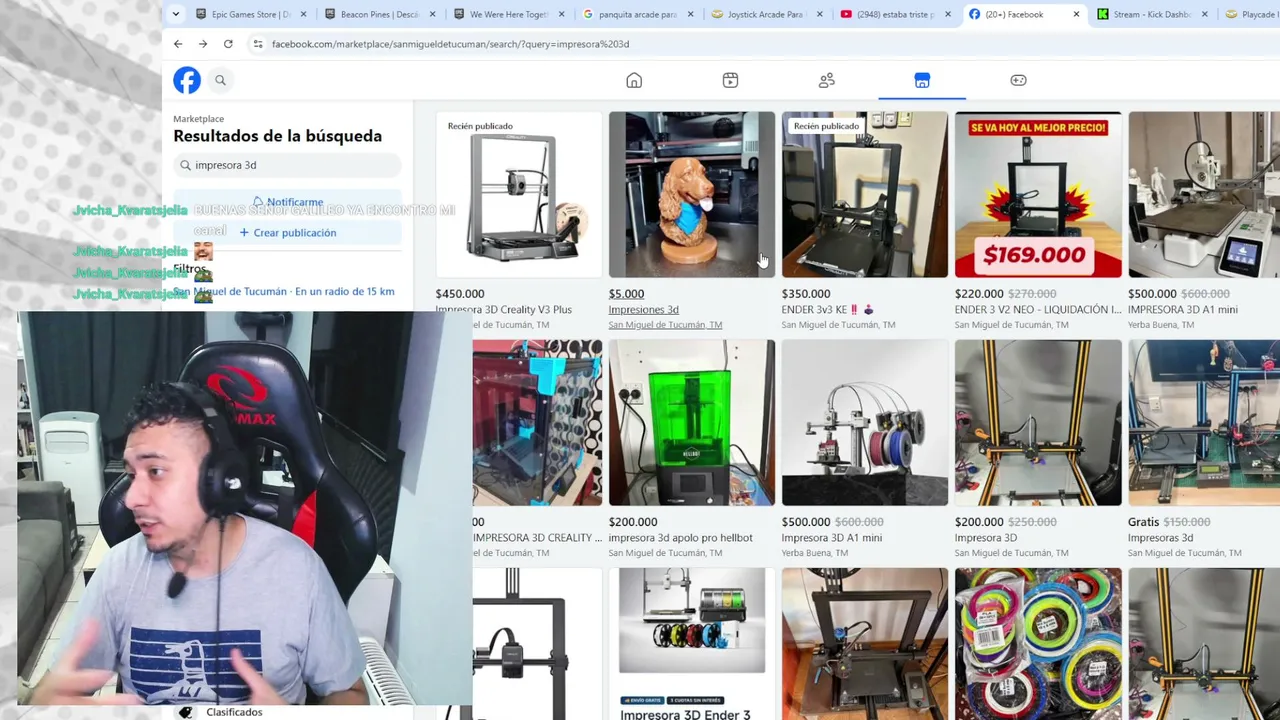Viewport: 1280px width, 720px height.
Task: Open the dog figurine Impresiones 3d thumbnail
Action: (692, 194)
